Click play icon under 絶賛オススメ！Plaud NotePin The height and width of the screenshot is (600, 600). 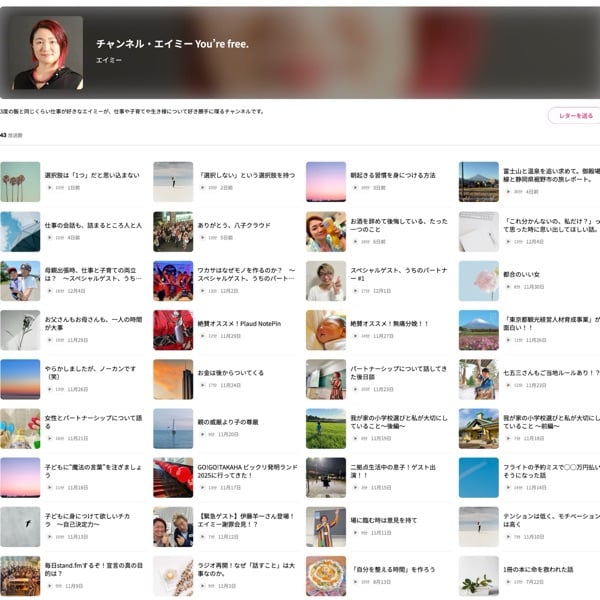(x=201, y=336)
